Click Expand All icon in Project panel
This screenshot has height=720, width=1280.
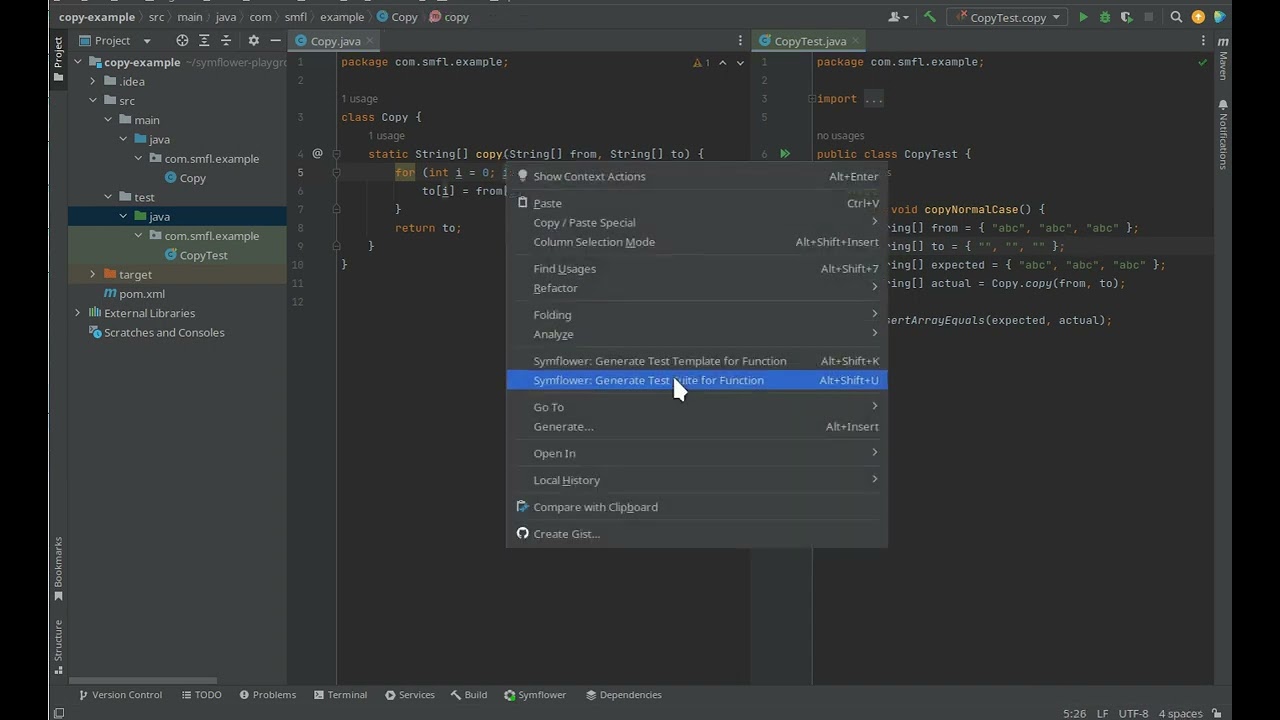point(204,41)
